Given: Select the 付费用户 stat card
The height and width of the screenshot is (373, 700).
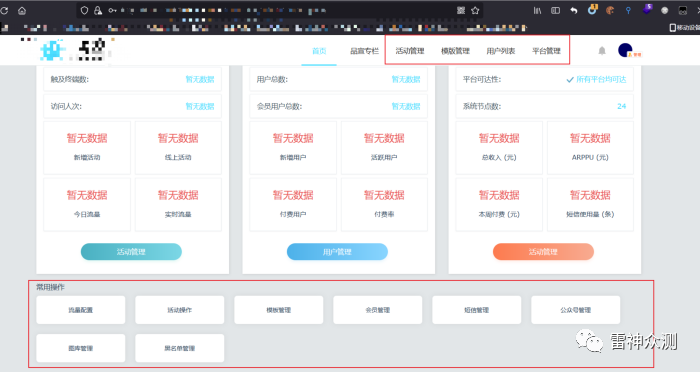Looking at the screenshot, I should pos(293,204).
